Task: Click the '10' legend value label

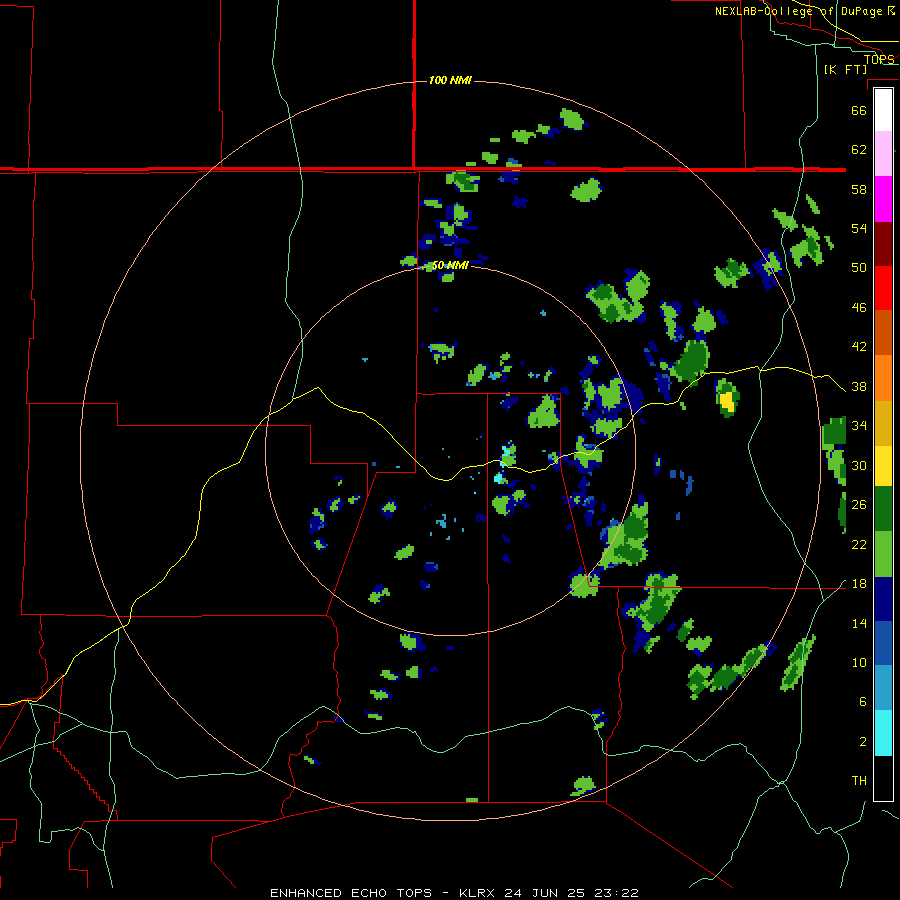Action: click(x=859, y=662)
